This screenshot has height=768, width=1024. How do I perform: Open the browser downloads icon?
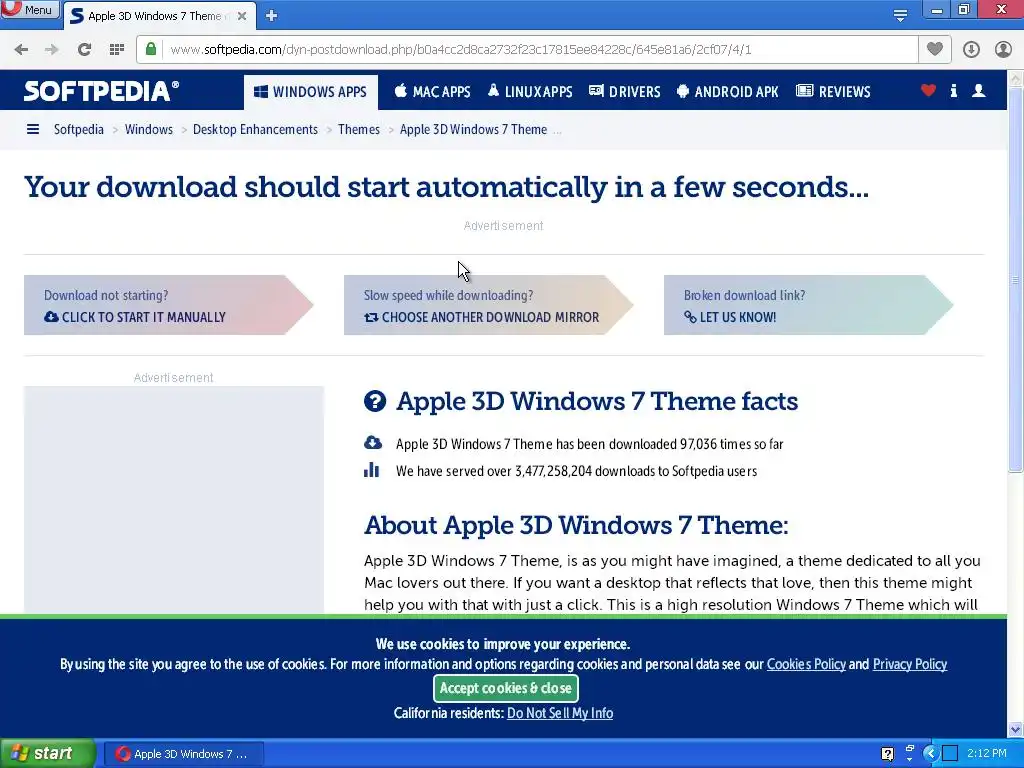pos(971,49)
